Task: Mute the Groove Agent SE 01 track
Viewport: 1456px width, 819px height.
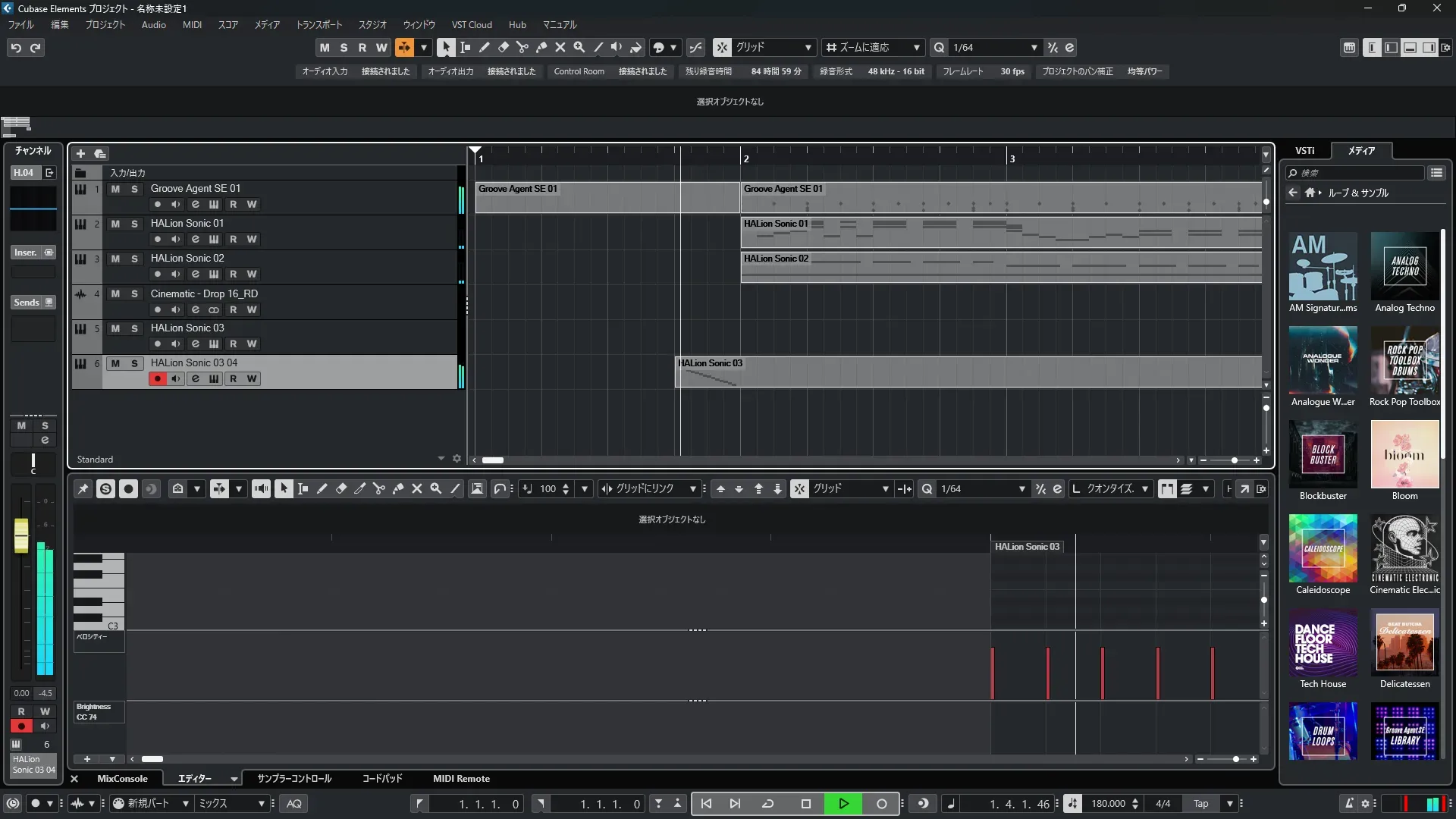Action: tap(115, 189)
